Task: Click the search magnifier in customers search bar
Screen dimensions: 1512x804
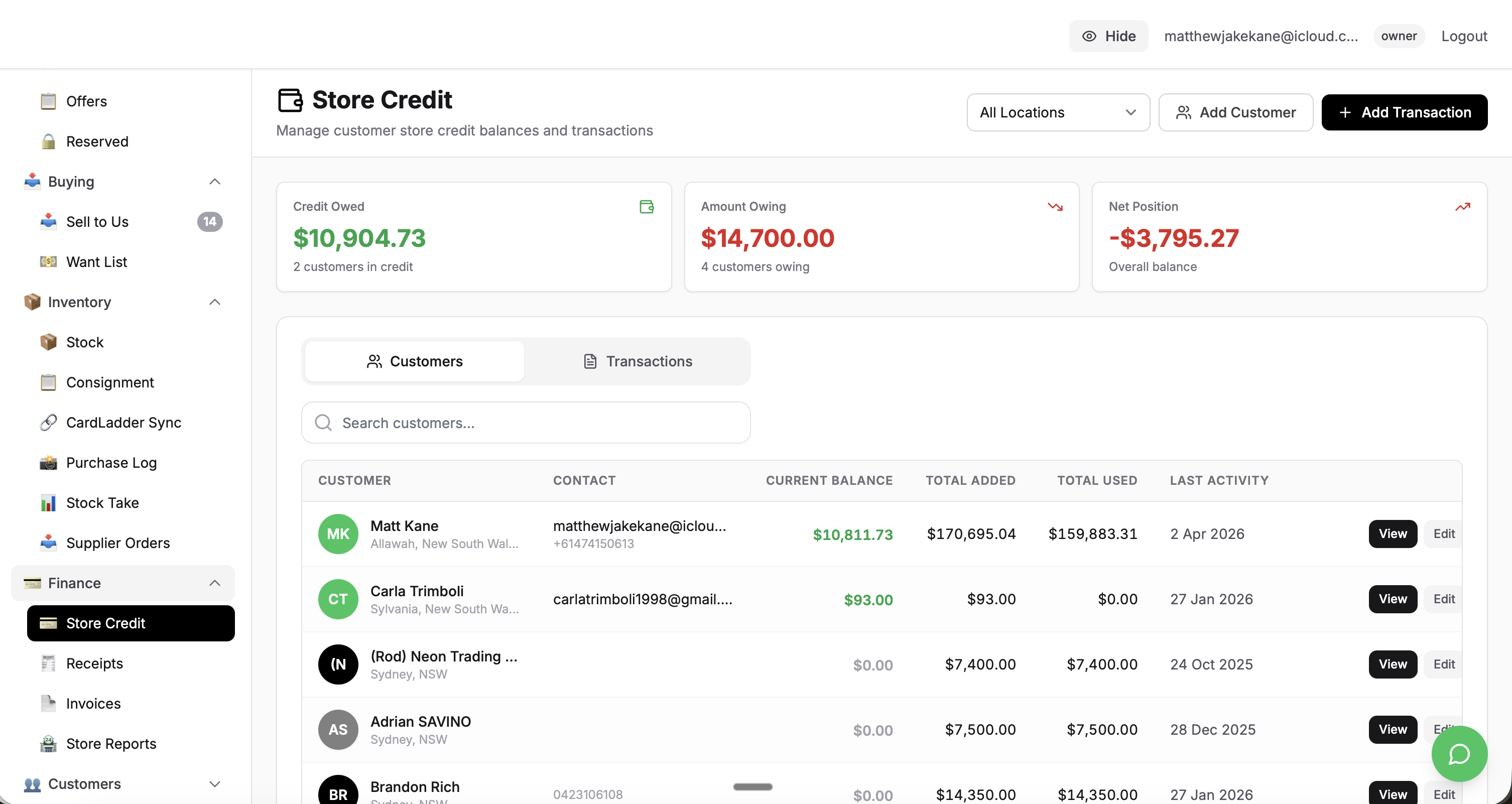Action: click(323, 422)
